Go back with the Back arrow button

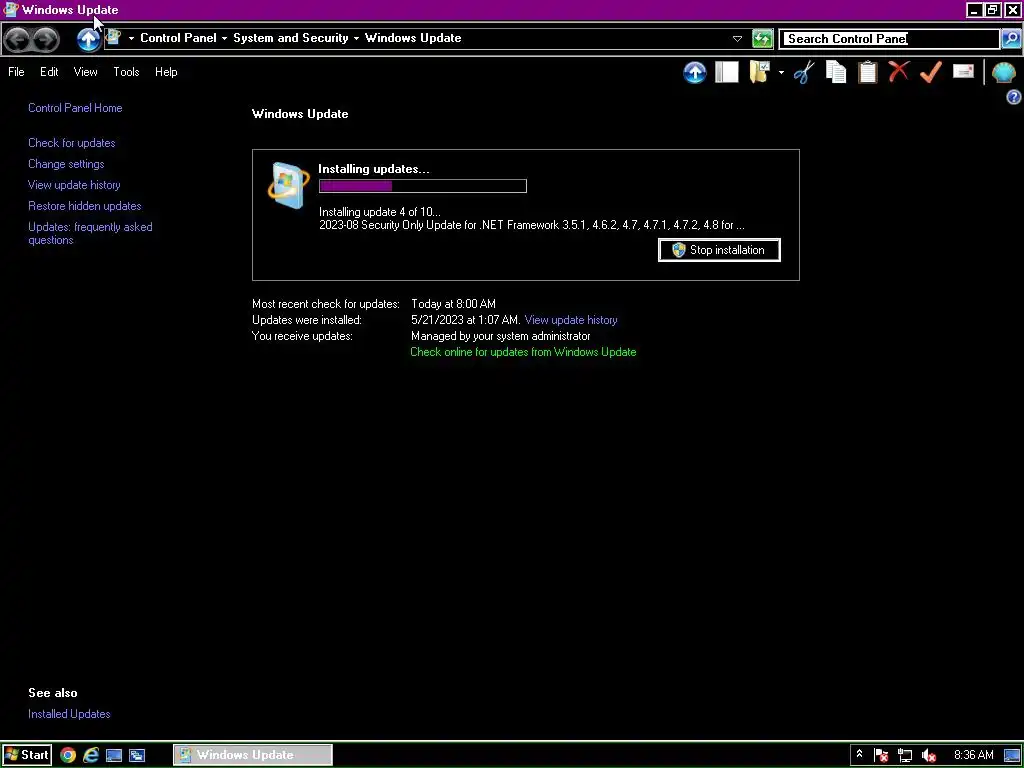[x=18, y=39]
